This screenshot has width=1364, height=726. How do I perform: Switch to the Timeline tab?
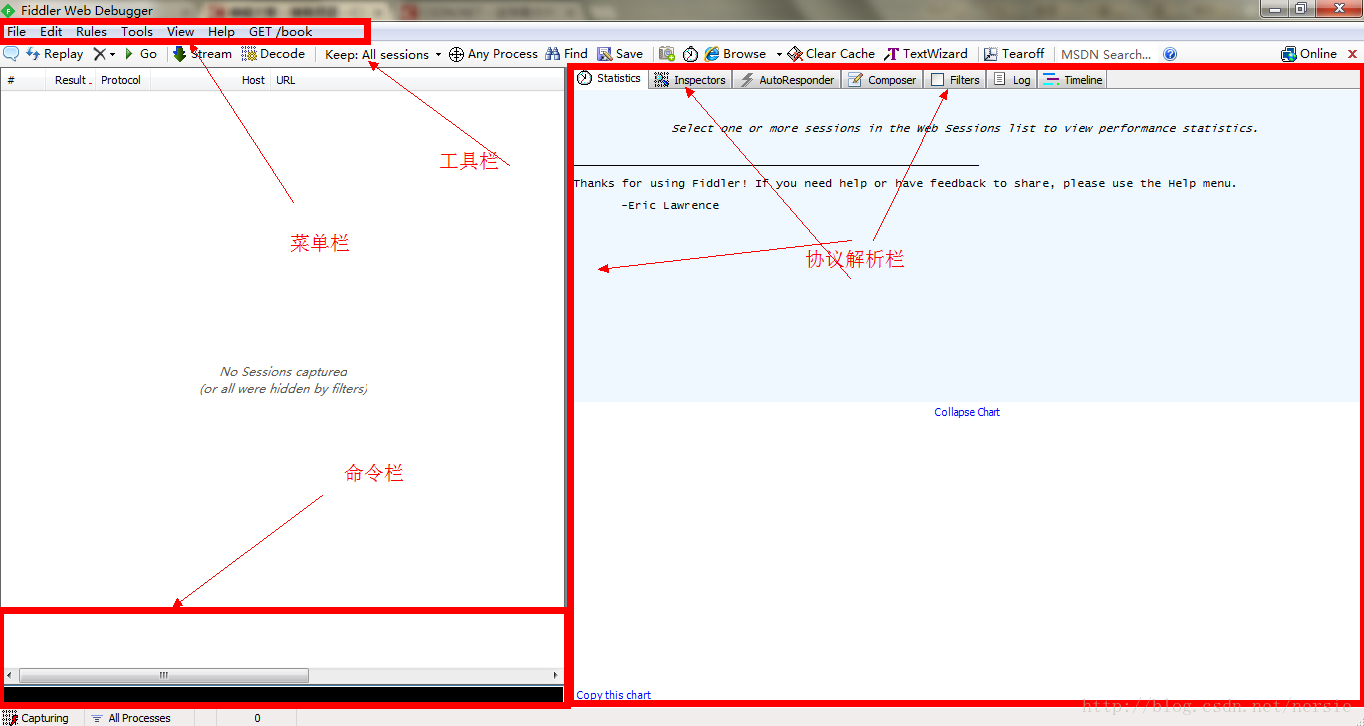pyautogui.click(x=1073, y=80)
